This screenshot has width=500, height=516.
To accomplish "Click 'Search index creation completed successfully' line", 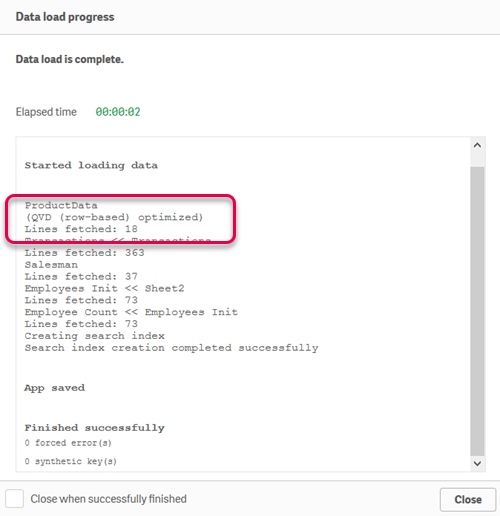I will pyautogui.click(x=171, y=348).
